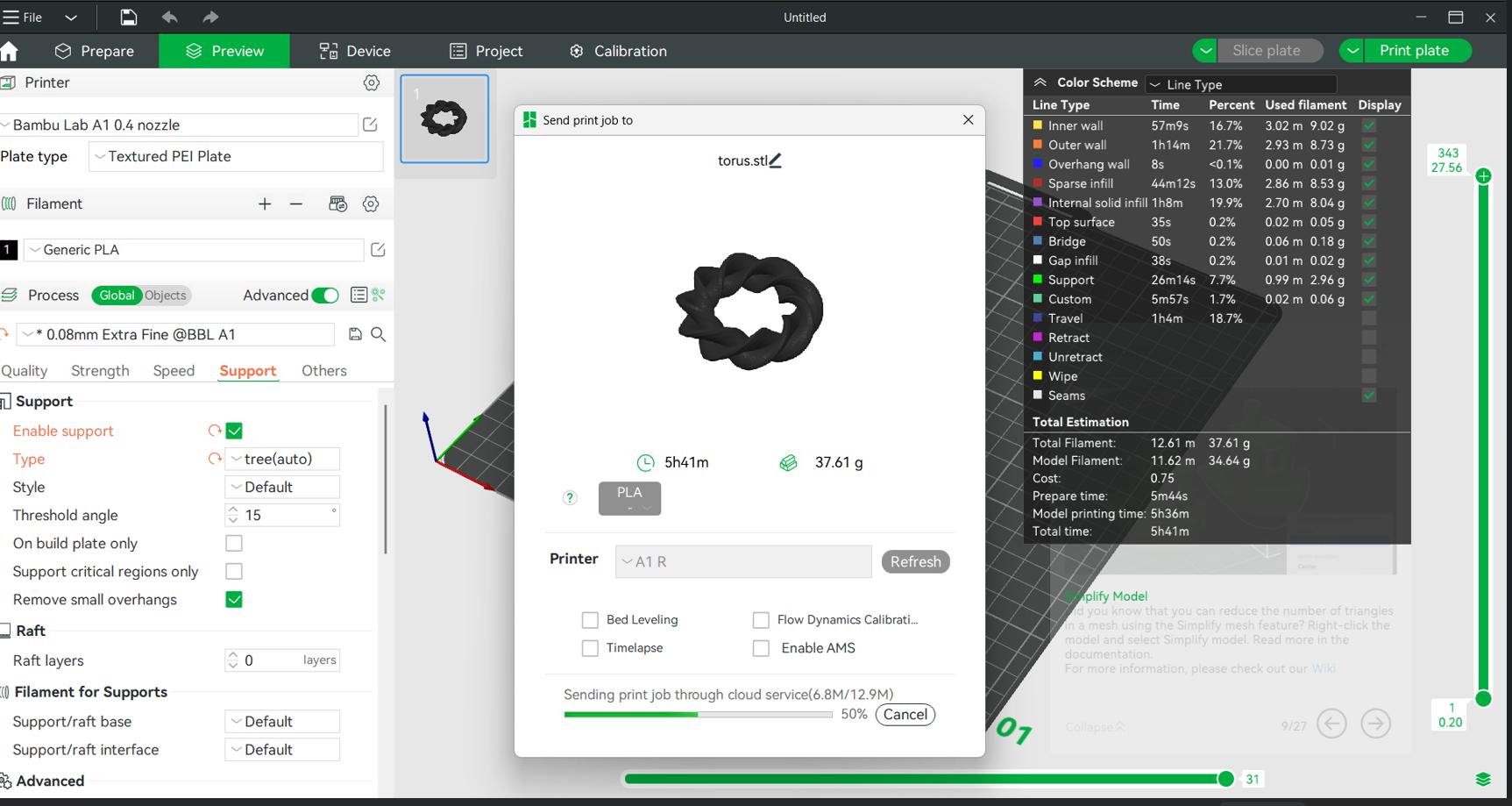Enable Bed Leveling checkbox
The height and width of the screenshot is (806, 1512).
[x=590, y=620]
